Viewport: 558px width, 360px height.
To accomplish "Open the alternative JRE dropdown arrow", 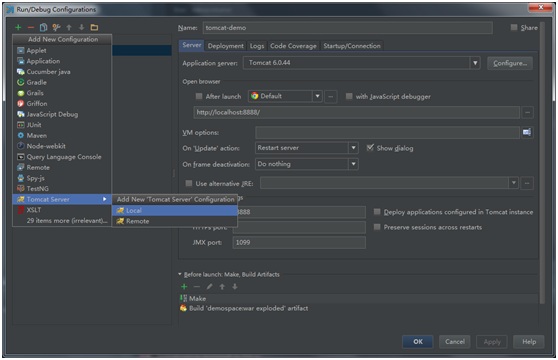I will click(x=514, y=183).
